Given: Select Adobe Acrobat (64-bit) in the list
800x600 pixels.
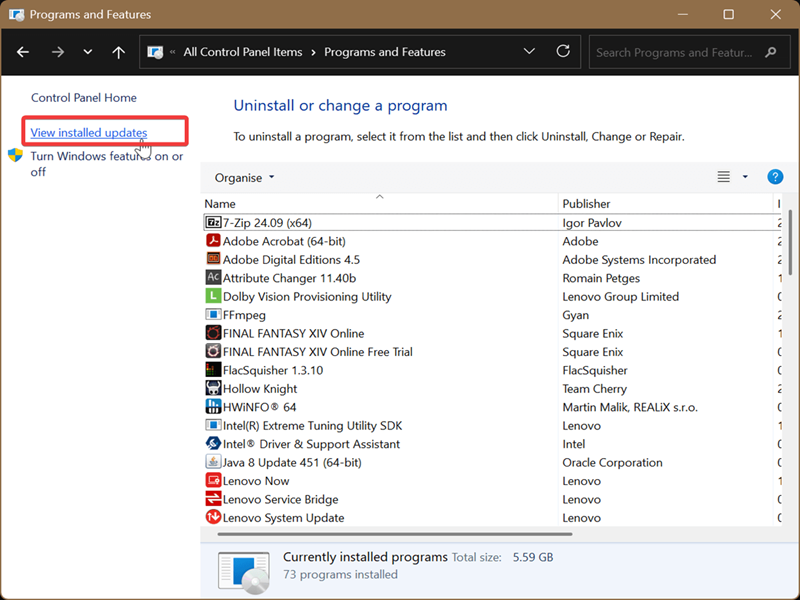Looking at the screenshot, I should click(284, 241).
